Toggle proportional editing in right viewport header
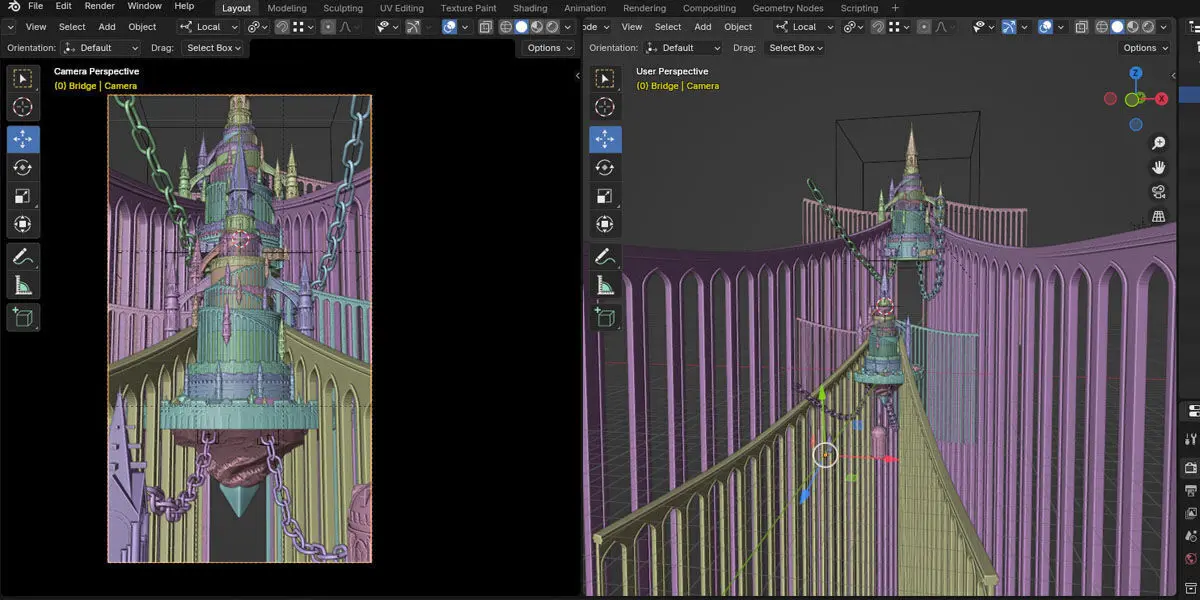Viewport: 1200px width, 600px height. (924, 27)
